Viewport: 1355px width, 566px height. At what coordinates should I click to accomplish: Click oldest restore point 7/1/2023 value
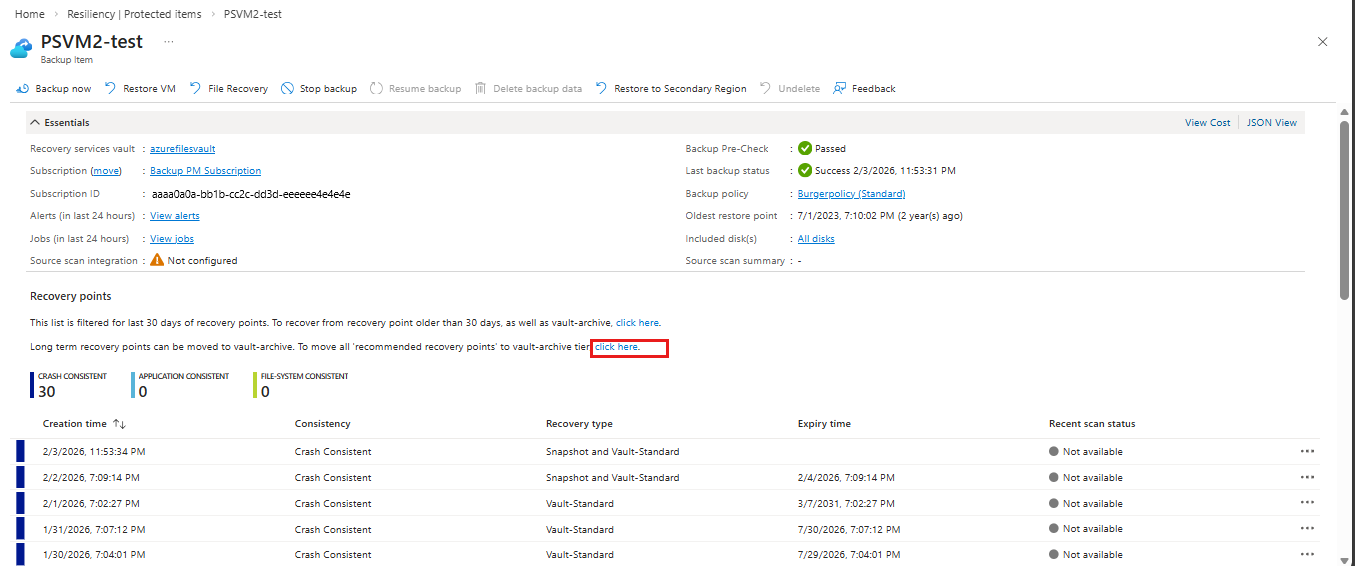880,216
